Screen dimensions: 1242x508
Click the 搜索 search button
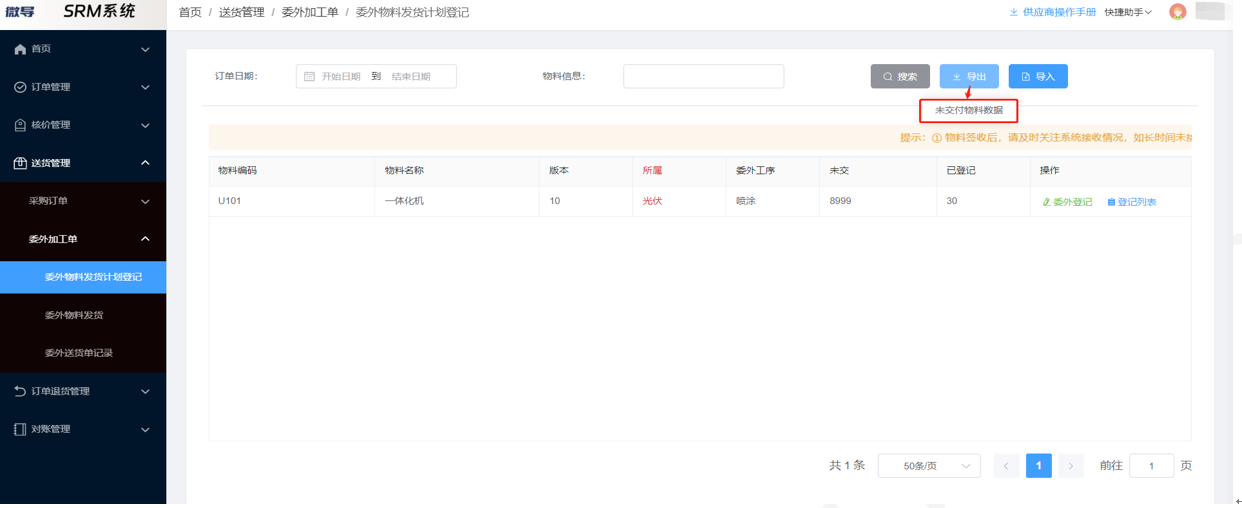(900, 77)
